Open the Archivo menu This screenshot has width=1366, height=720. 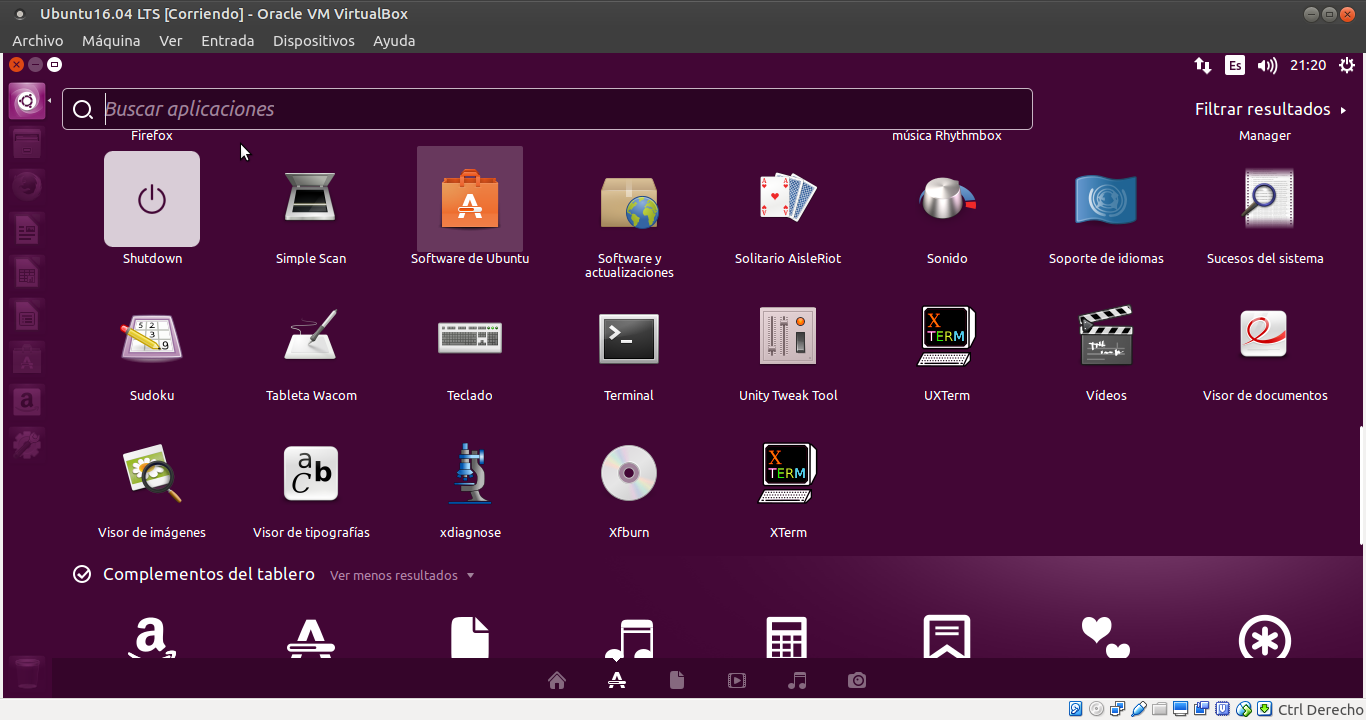38,41
